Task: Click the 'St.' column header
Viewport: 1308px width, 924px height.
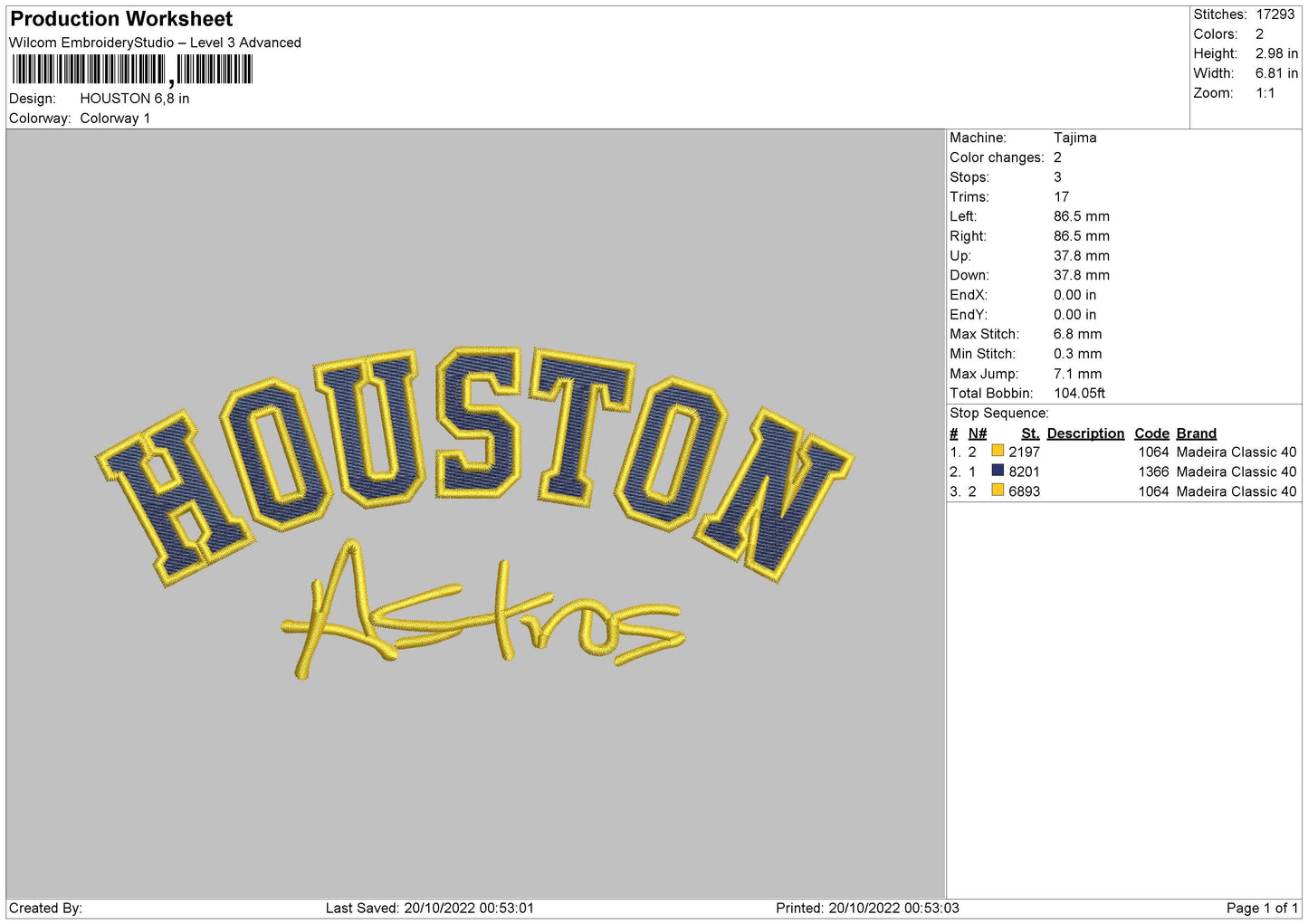Action: coord(1030,433)
